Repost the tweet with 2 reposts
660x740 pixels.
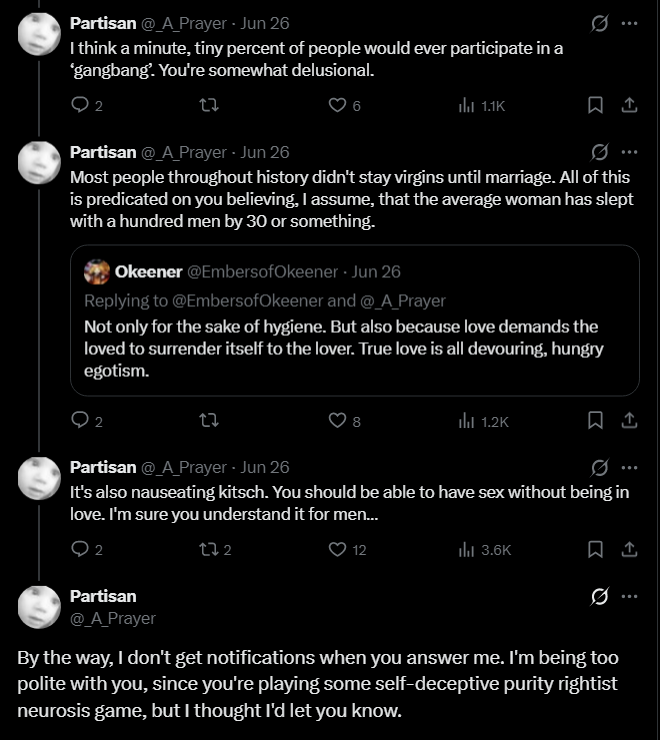click(215, 549)
